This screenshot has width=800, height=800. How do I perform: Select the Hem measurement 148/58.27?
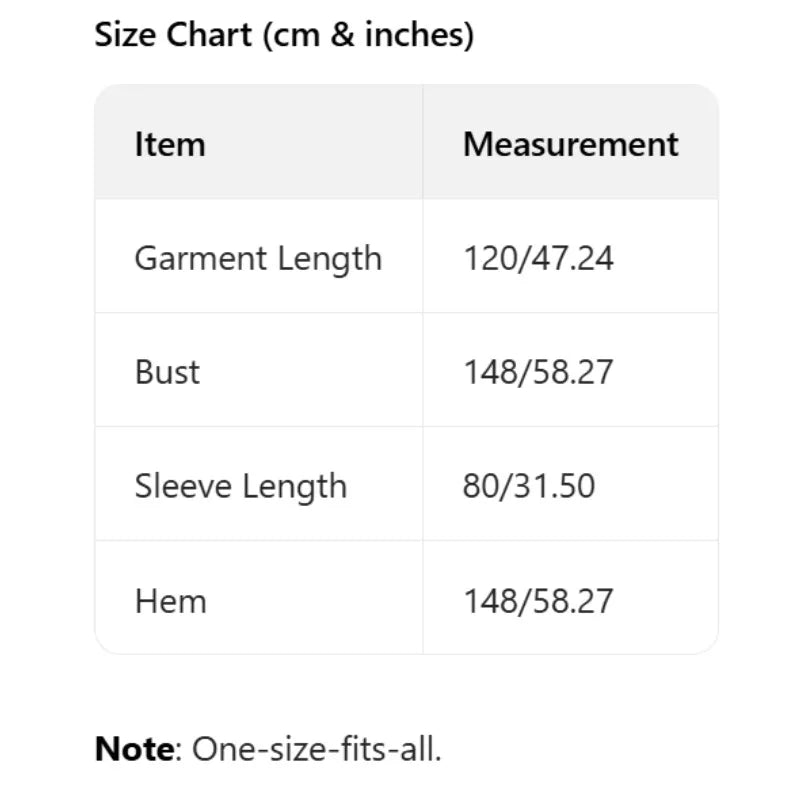tap(538, 601)
